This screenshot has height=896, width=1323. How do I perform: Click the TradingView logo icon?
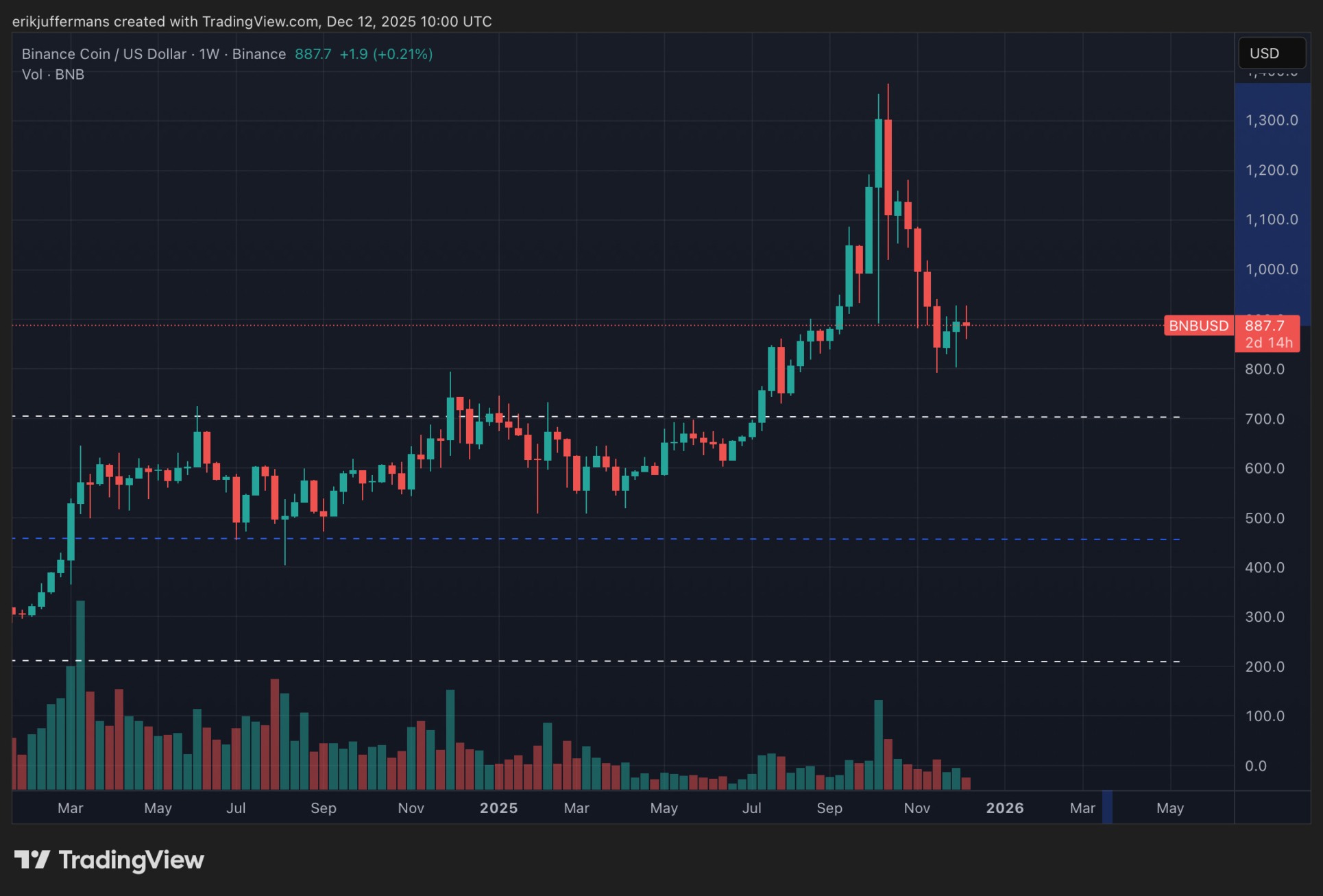tap(32, 860)
